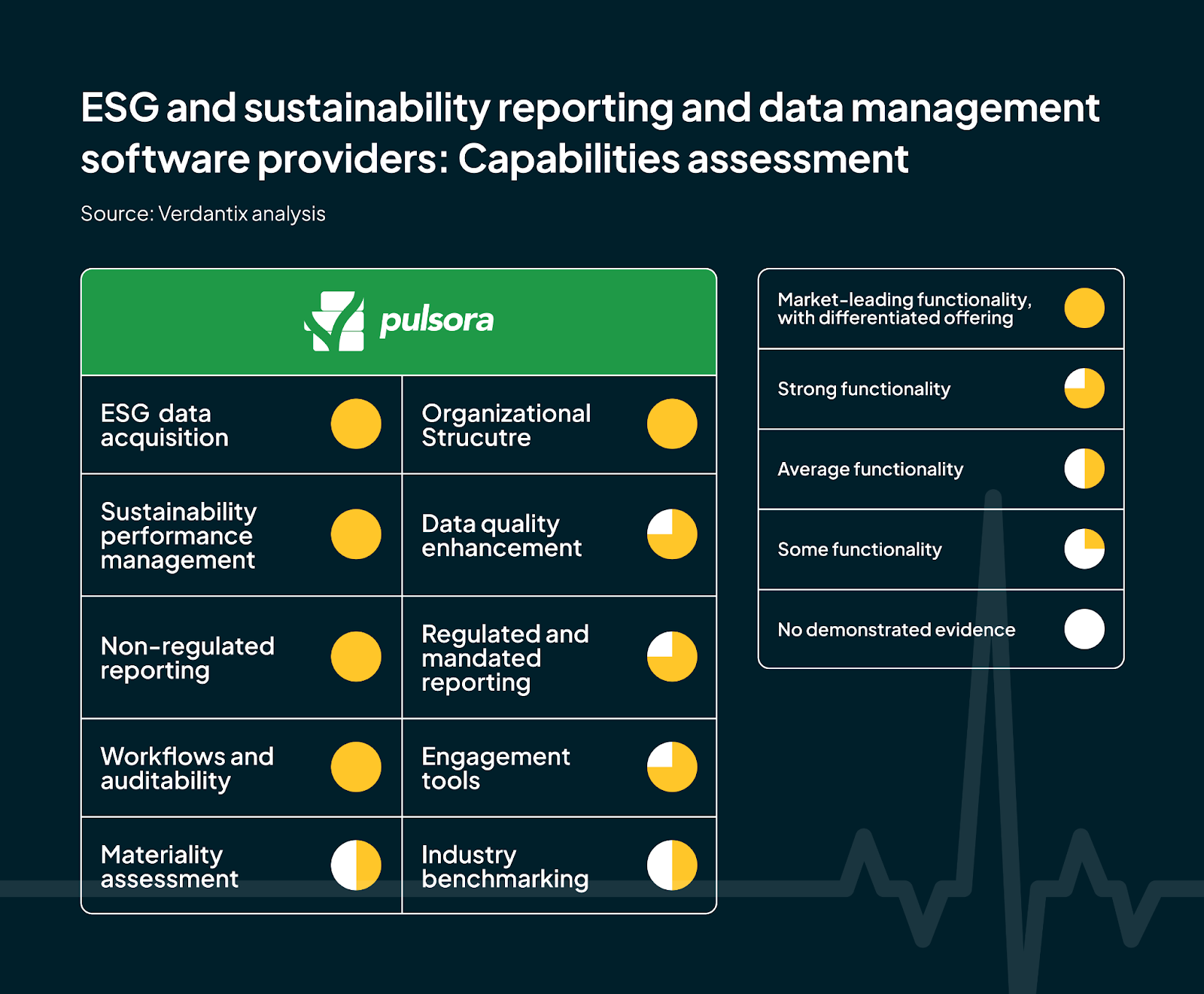Click Regulated and mandated reporting pie icon
The width and height of the screenshot is (1204, 994).
(672, 657)
